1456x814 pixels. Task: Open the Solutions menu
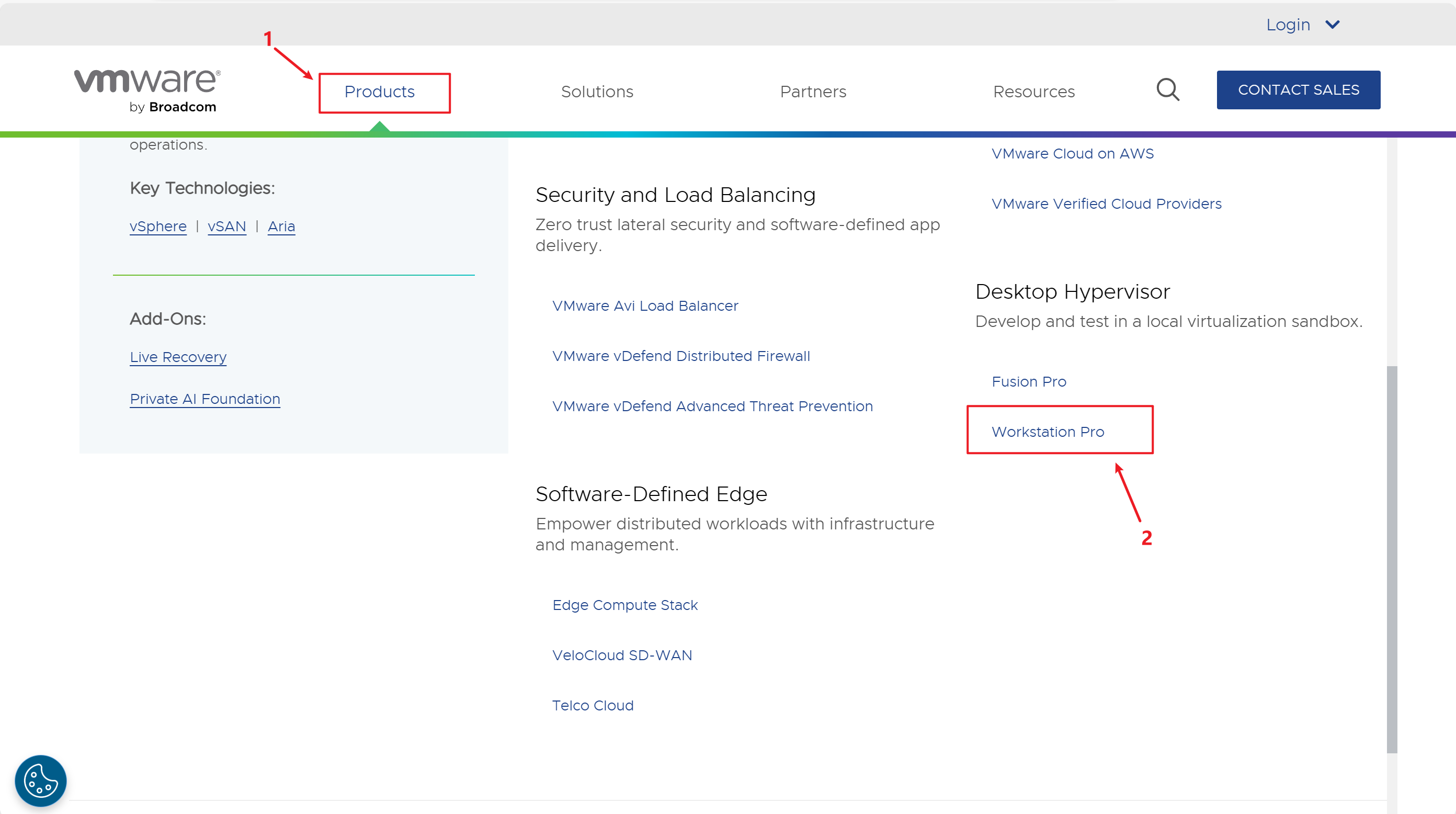click(x=597, y=92)
